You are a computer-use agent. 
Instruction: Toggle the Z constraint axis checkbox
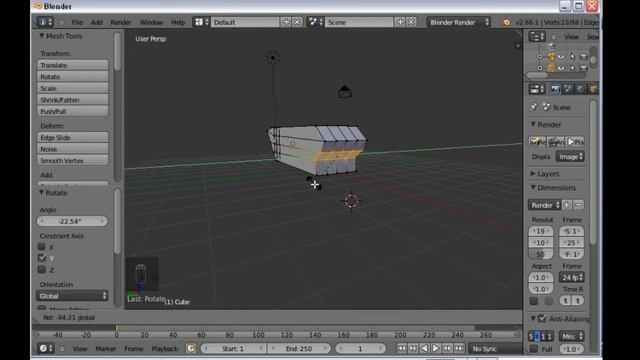[x=42, y=269]
